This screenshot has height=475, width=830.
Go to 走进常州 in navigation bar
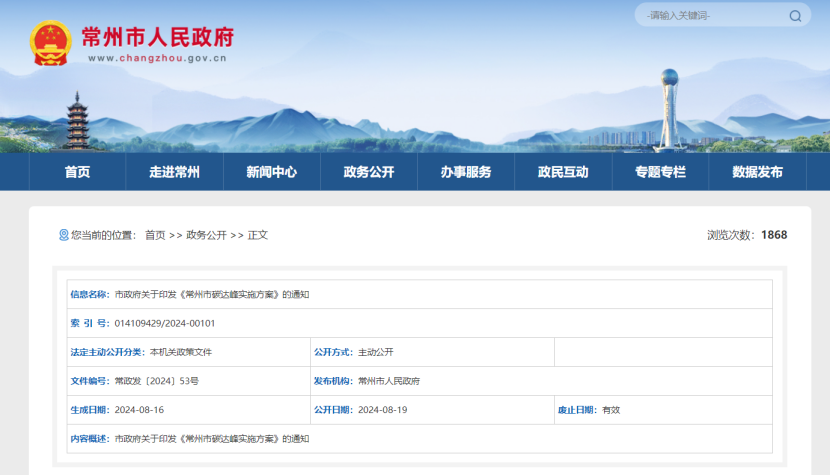click(174, 172)
